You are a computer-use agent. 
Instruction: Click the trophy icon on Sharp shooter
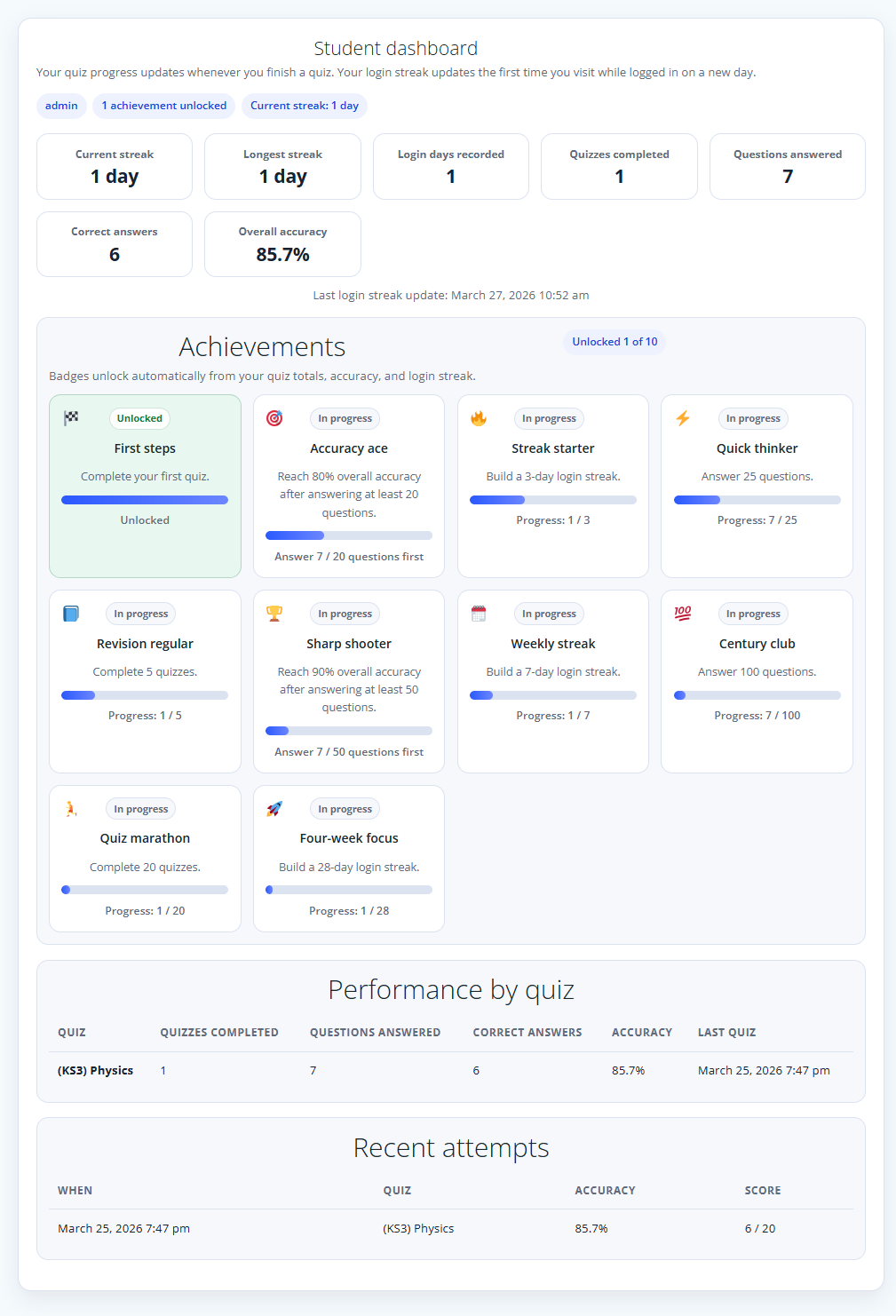[274, 614]
